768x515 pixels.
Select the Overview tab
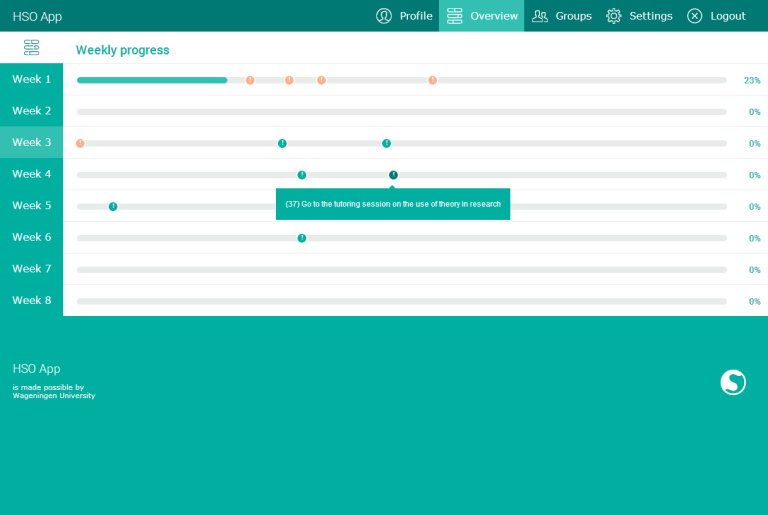(x=481, y=16)
